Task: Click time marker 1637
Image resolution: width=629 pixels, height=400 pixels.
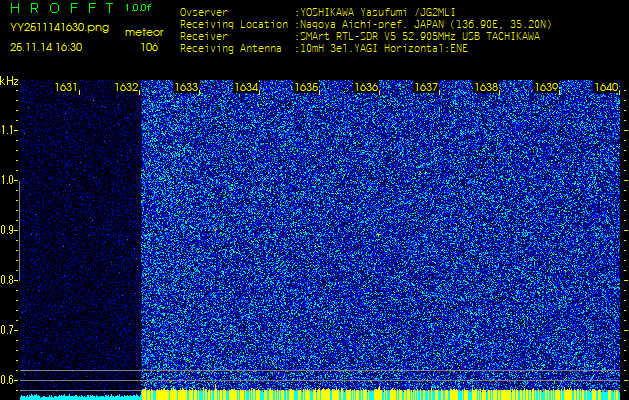Action: point(426,87)
